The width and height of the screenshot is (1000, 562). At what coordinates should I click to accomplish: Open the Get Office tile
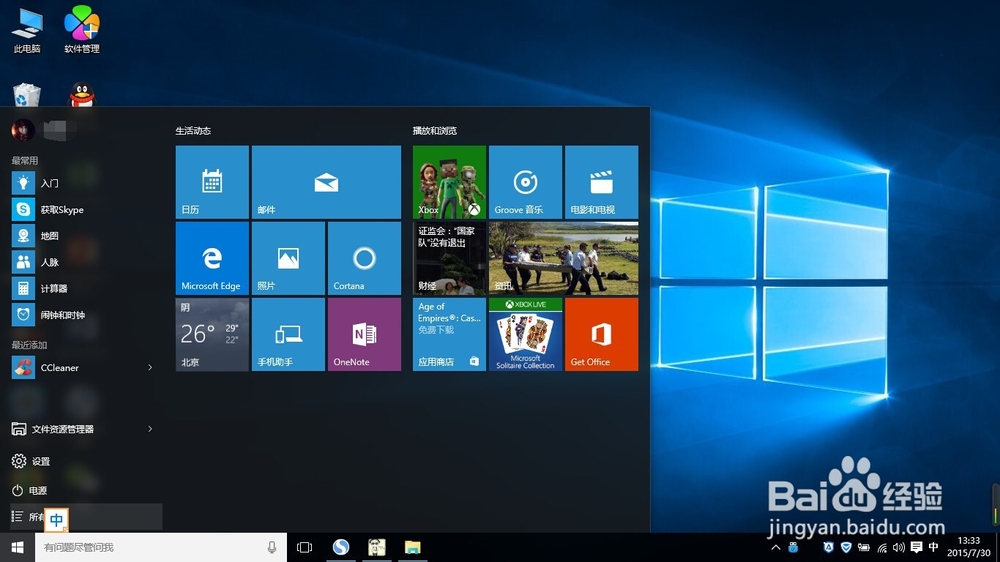pos(601,334)
